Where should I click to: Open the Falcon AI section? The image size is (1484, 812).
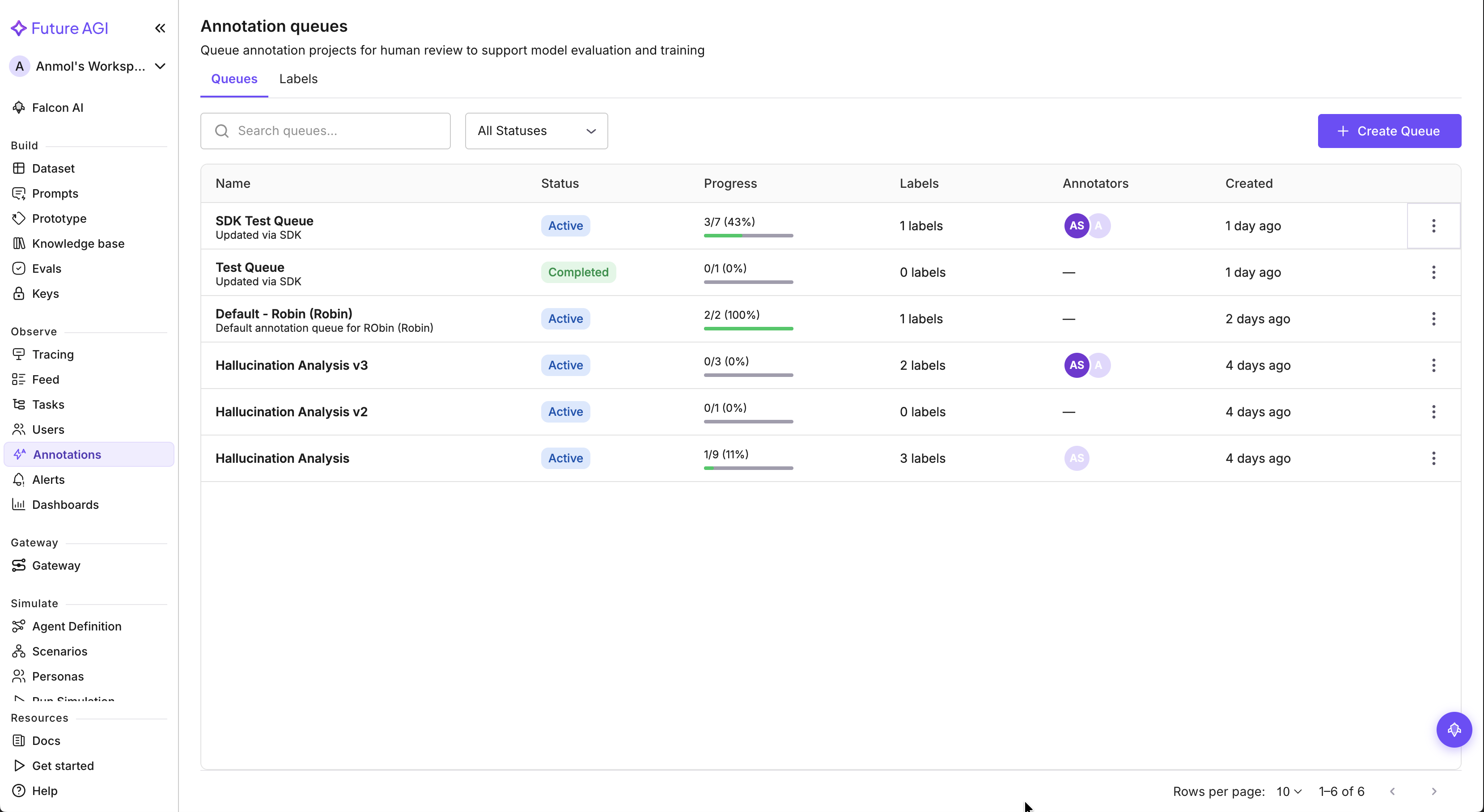[56, 107]
